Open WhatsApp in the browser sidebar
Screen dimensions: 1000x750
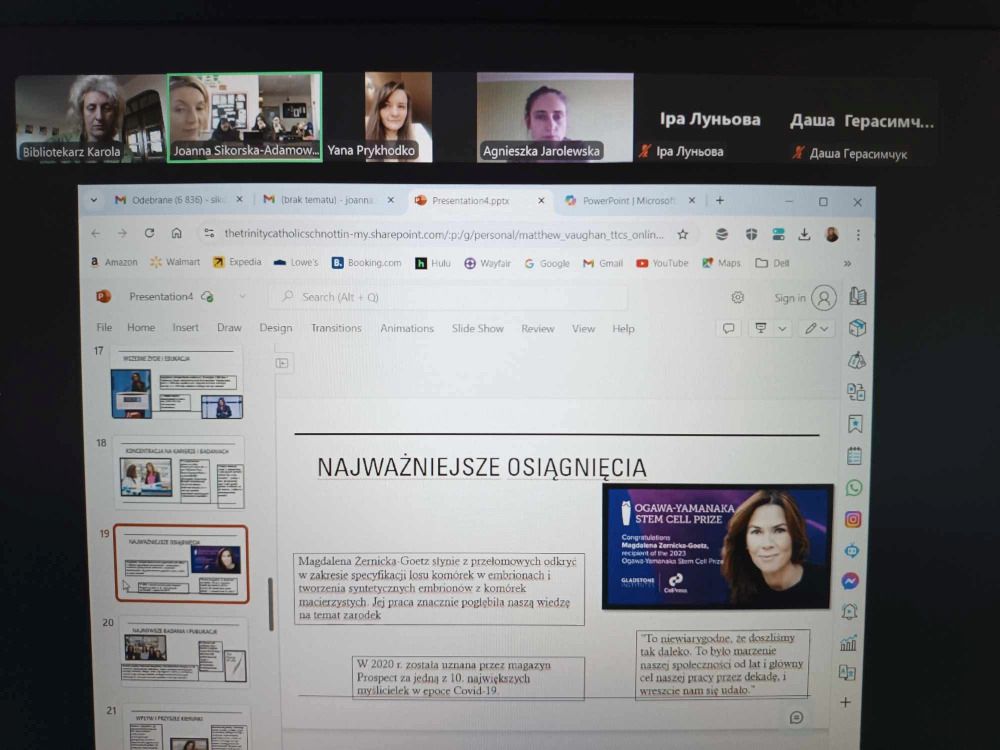click(854, 488)
